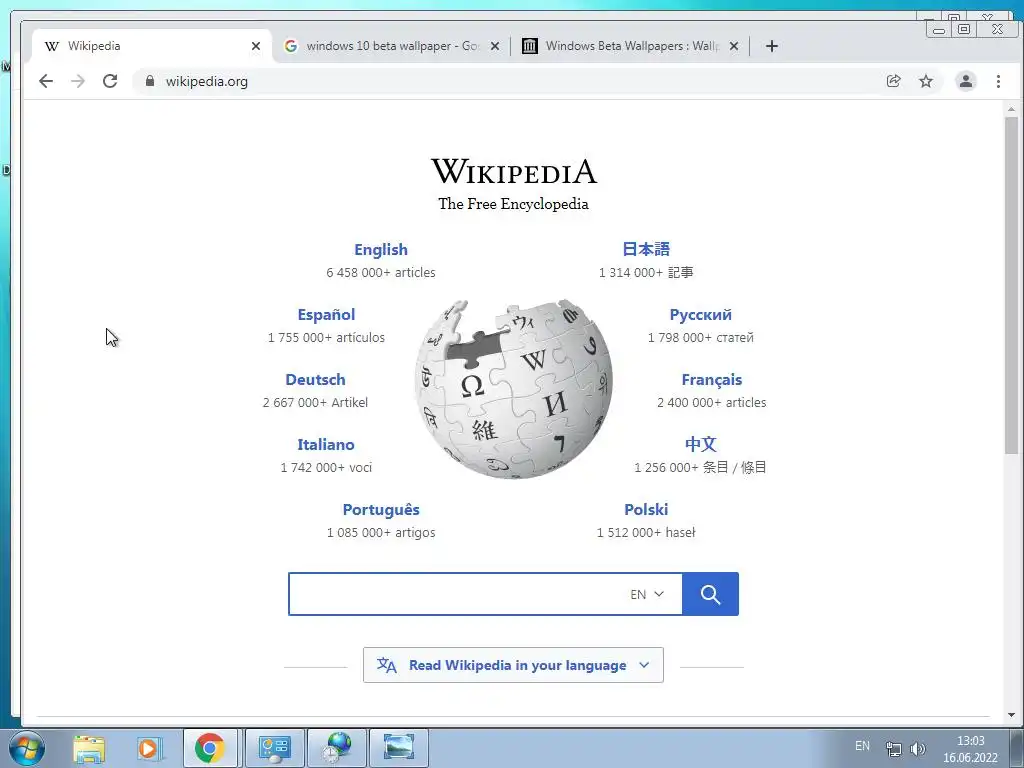Viewport: 1024px width, 768px height.
Task: Go back to the previous page
Action: 46,81
